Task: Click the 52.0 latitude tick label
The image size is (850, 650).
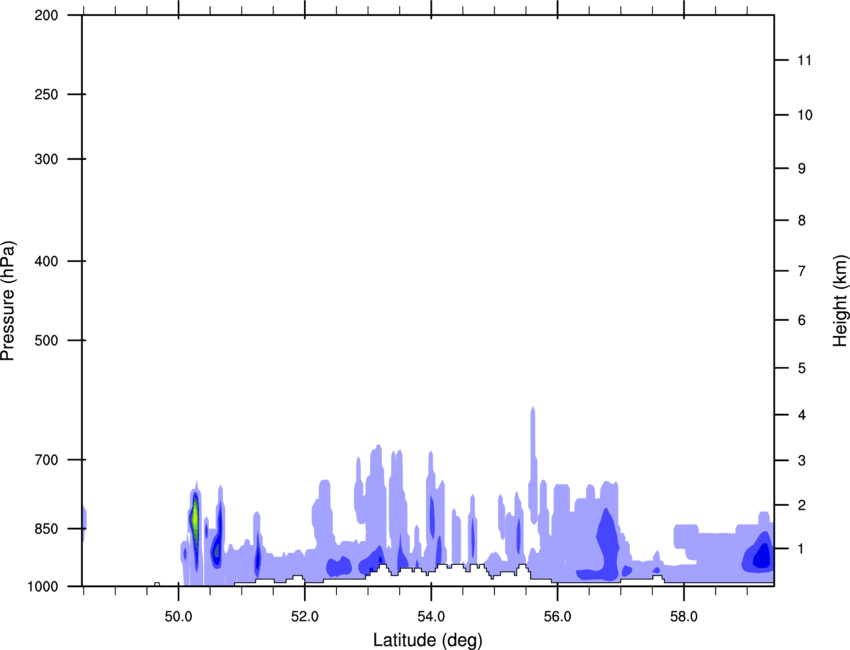Action: 305,617
